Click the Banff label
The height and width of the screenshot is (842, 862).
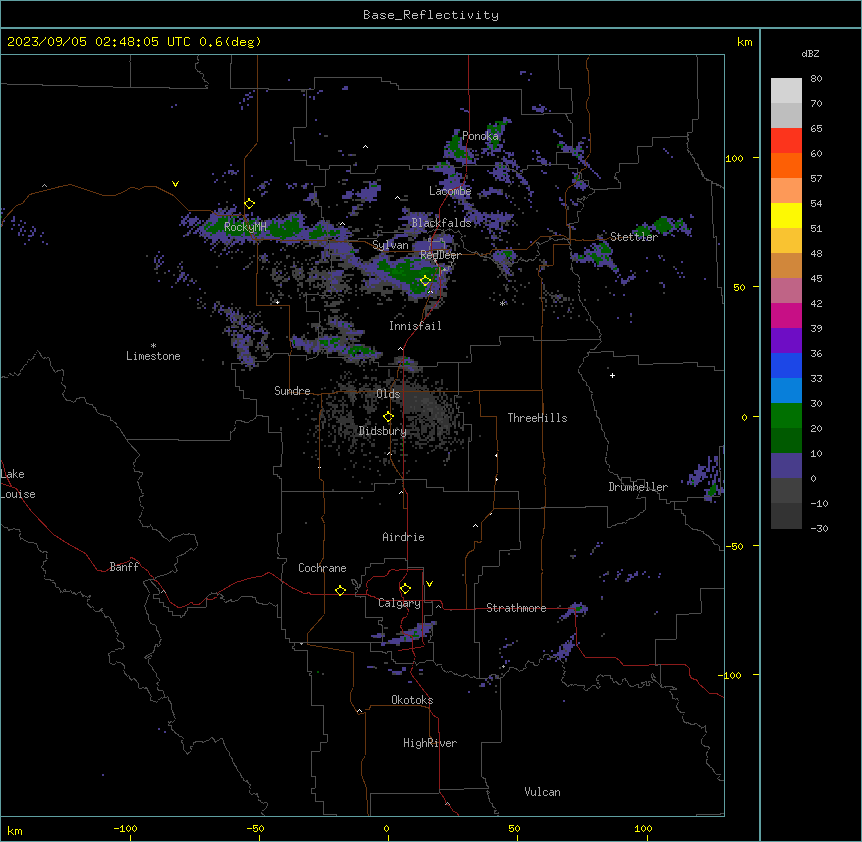click(x=124, y=567)
